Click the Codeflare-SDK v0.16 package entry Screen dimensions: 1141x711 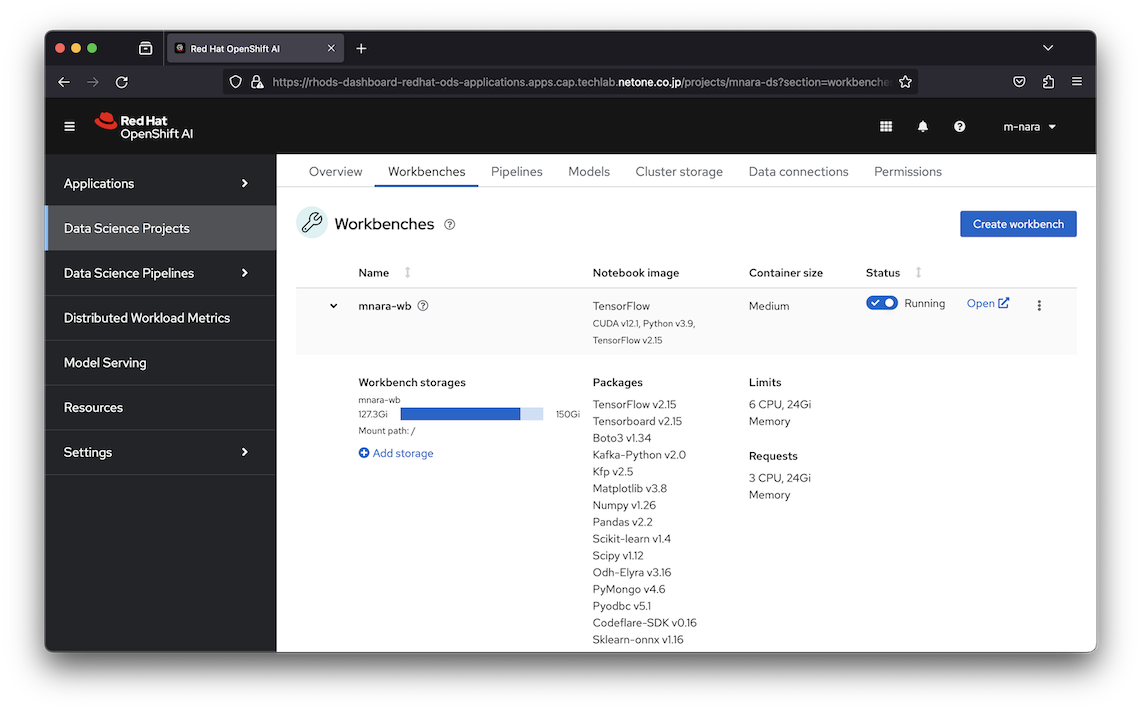tap(645, 623)
